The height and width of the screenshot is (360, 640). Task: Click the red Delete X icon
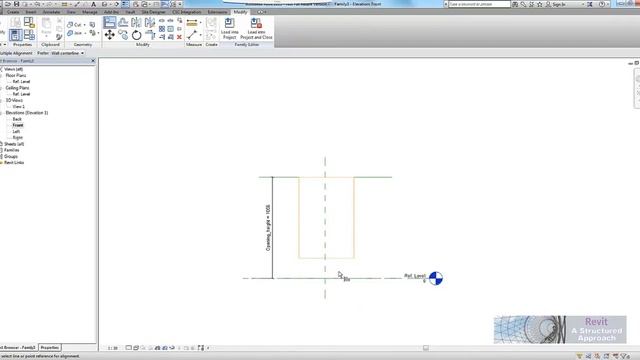179,37
